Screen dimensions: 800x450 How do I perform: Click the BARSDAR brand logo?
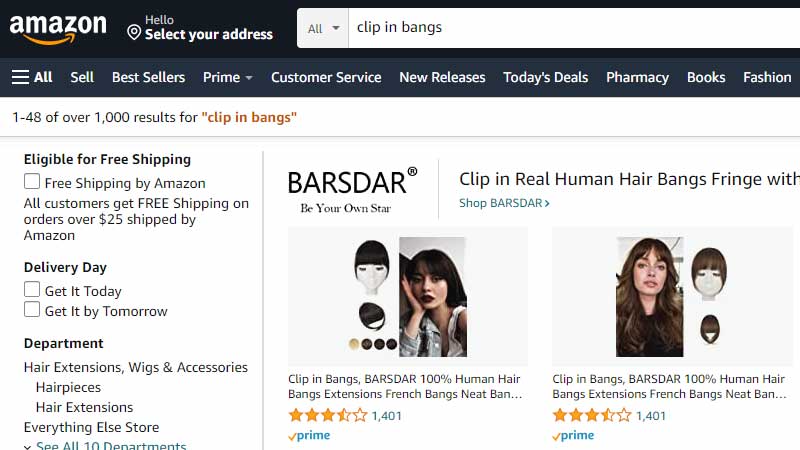pos(352,189)
